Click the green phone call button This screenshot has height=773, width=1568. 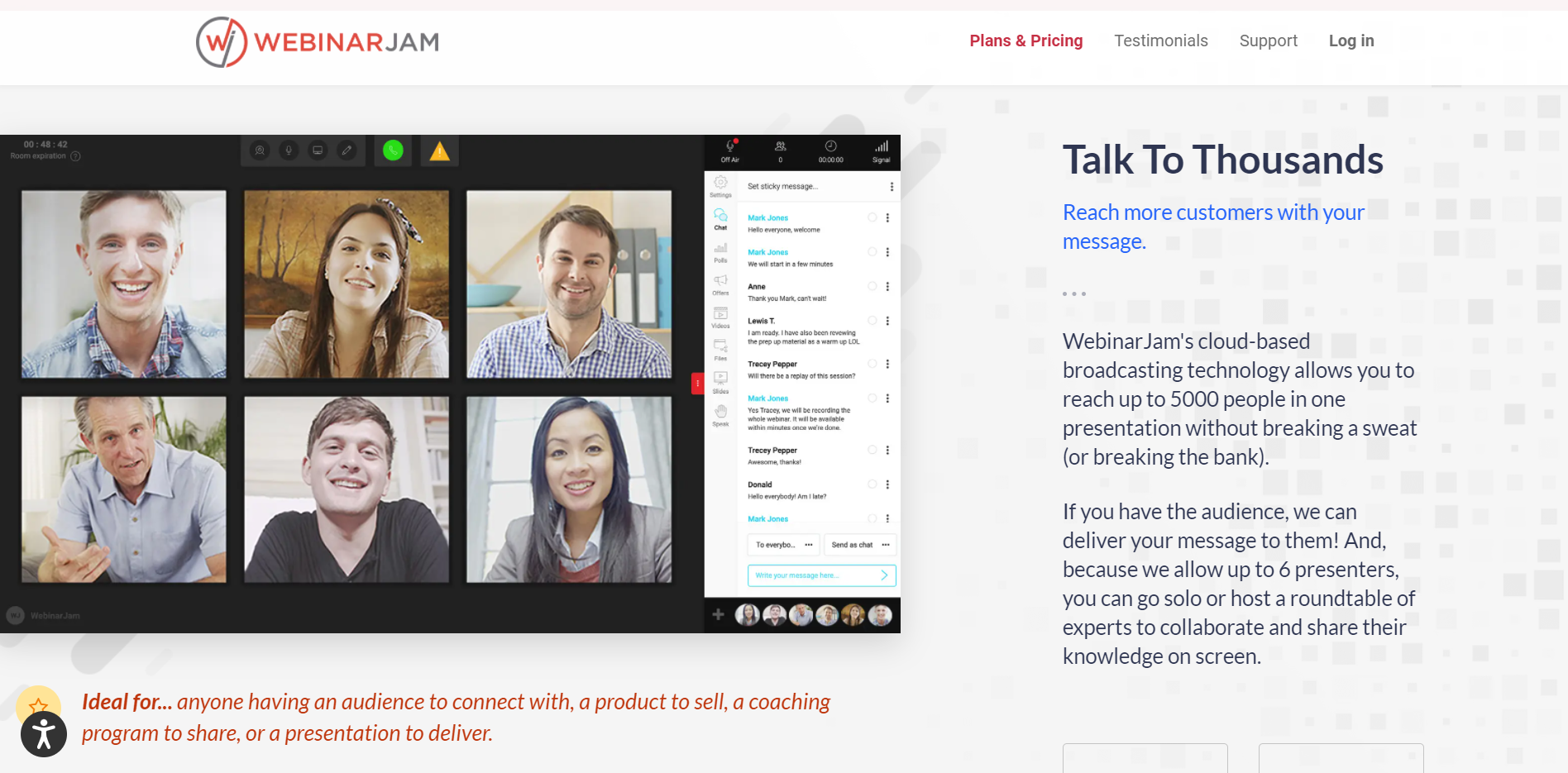tap(393, 150)
